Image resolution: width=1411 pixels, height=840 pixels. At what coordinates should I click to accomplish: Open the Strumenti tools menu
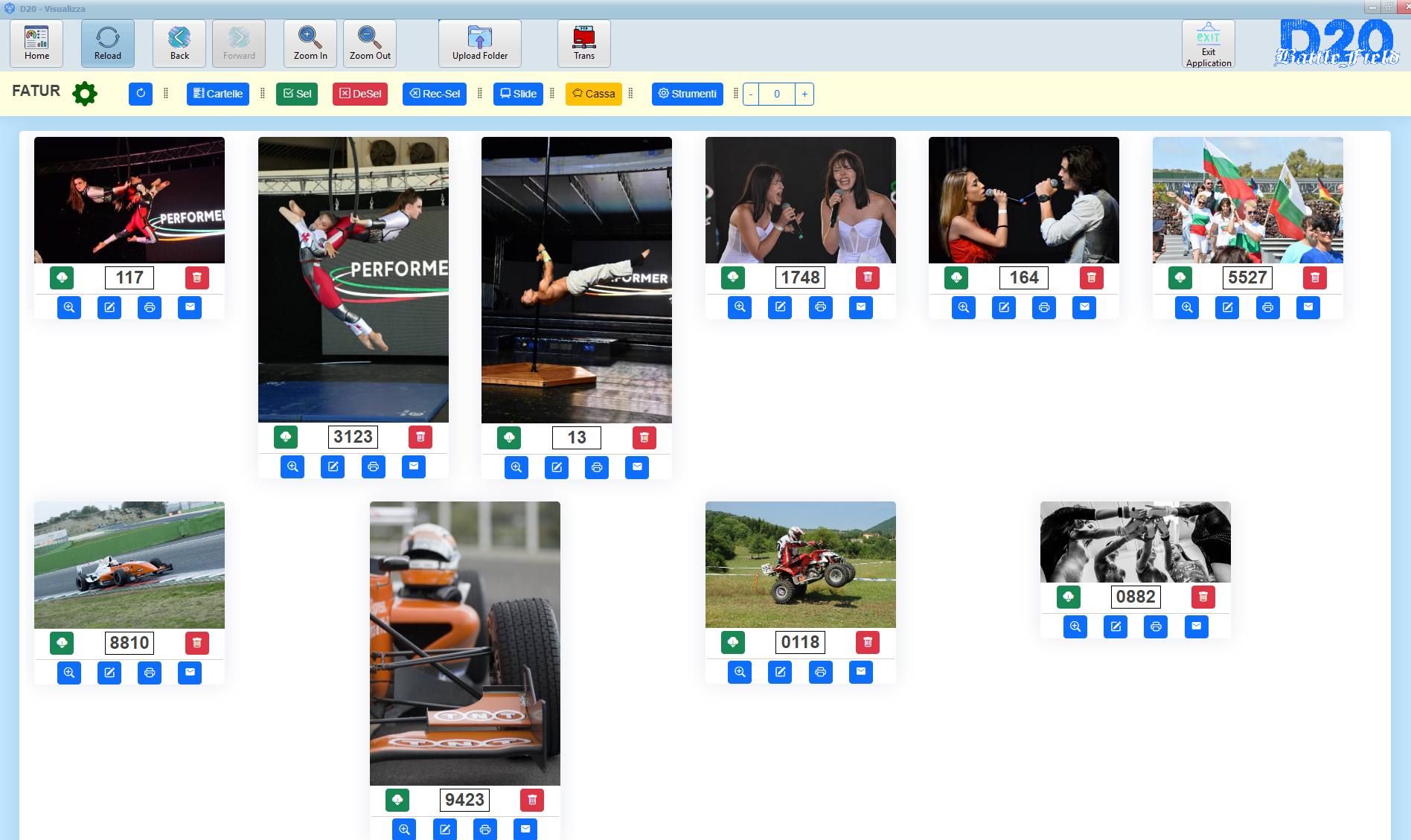click(688, 94)
